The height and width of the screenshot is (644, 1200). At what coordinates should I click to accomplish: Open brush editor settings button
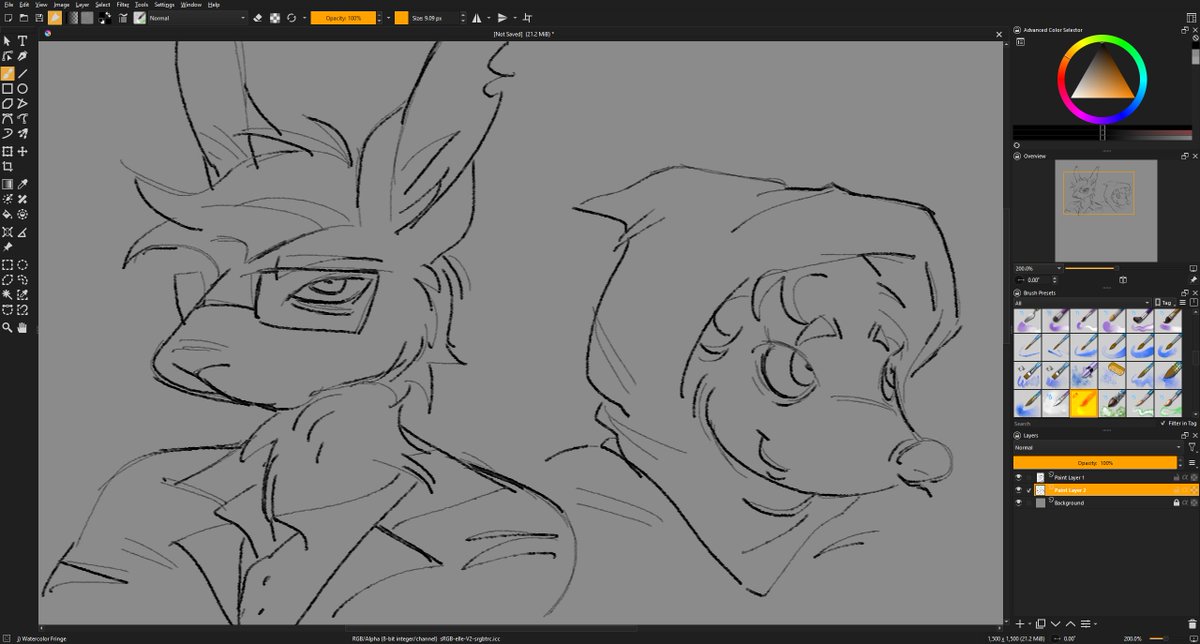(124, 18)
